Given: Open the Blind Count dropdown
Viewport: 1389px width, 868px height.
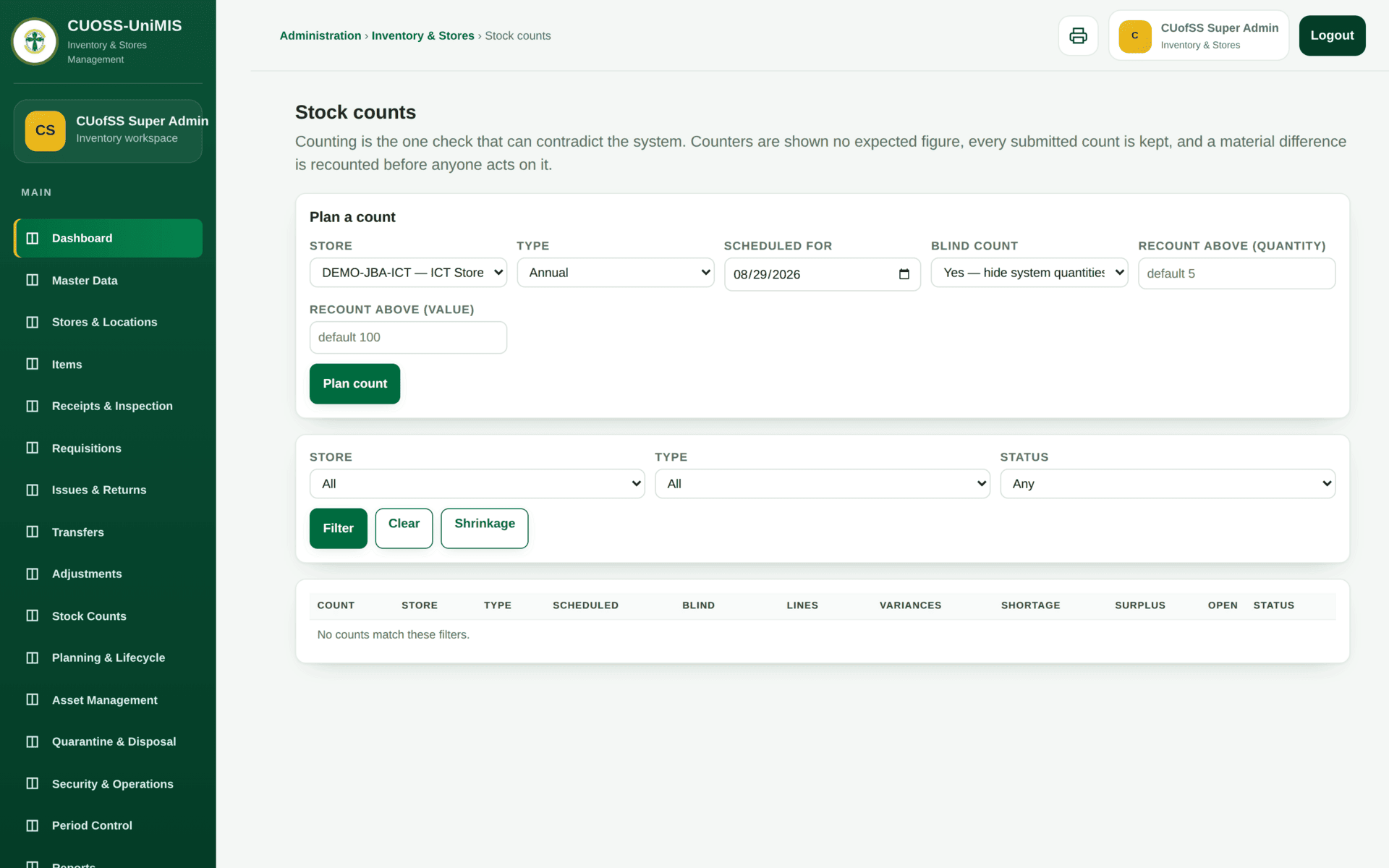Looking at the screenshot, I should [x=1029, y=273].
